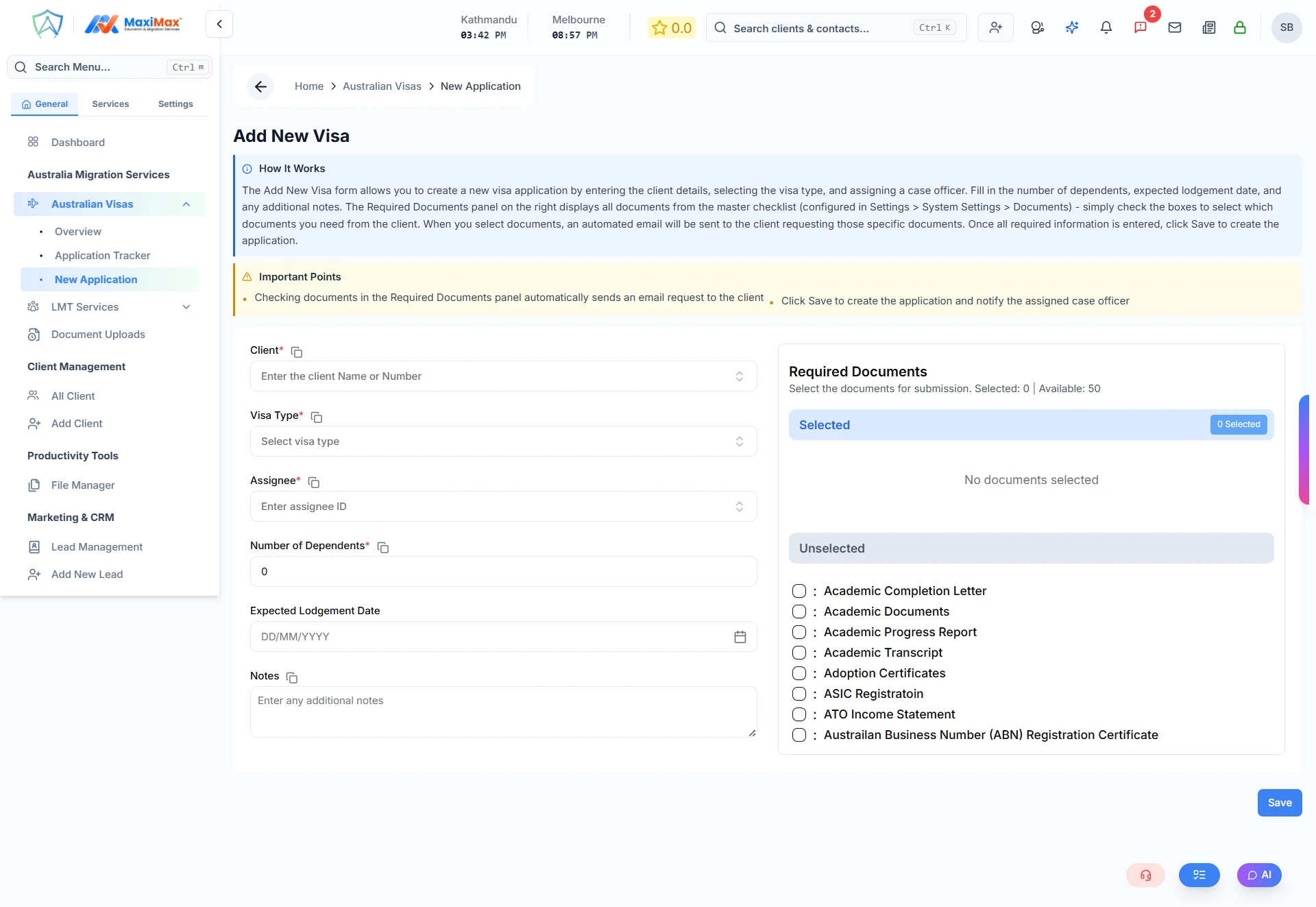Open the Client name combo box
This screenshot has height=907, width=1316.
coord(503,376)
